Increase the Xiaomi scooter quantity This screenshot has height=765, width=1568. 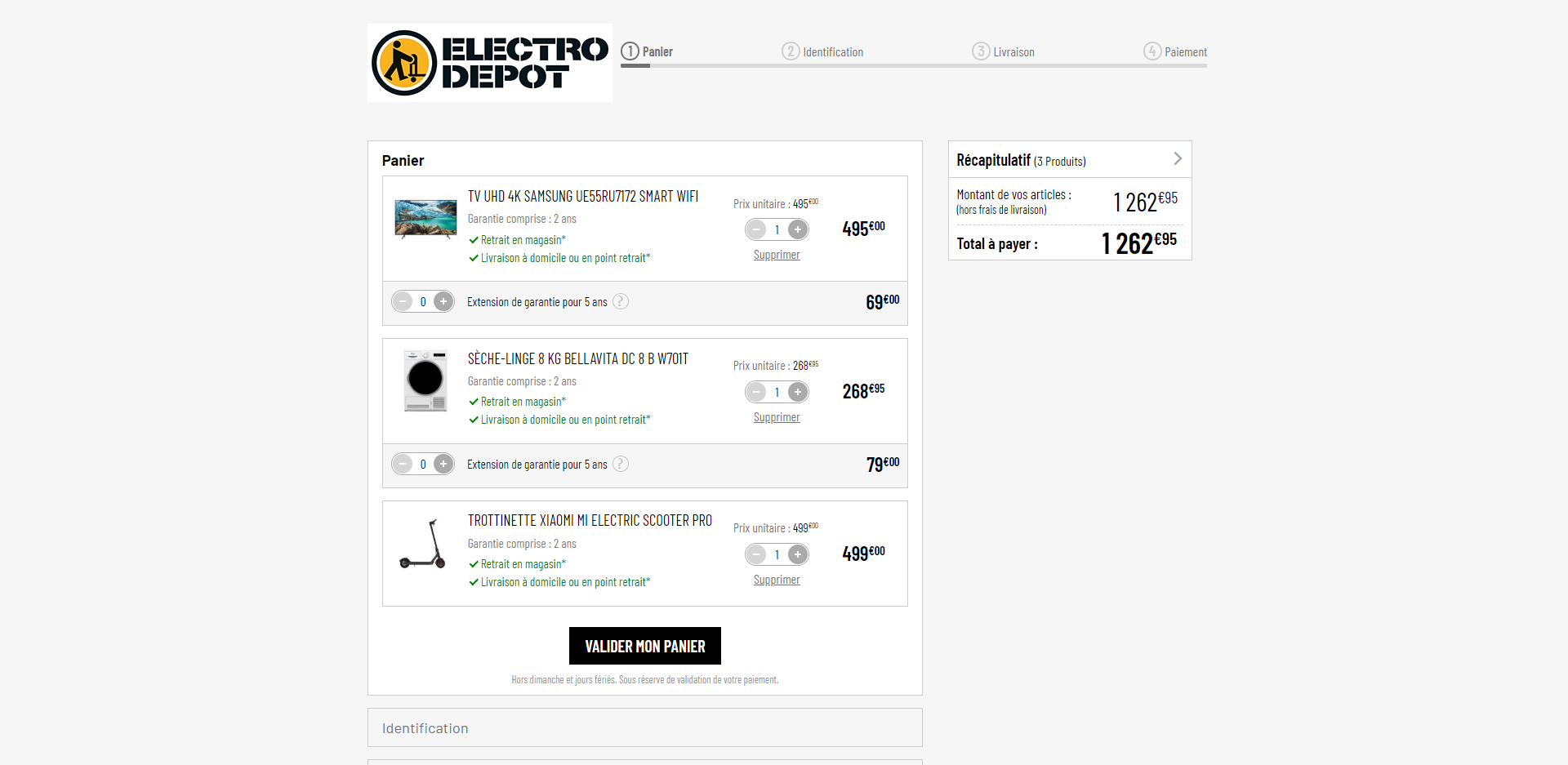click(798, 554)
